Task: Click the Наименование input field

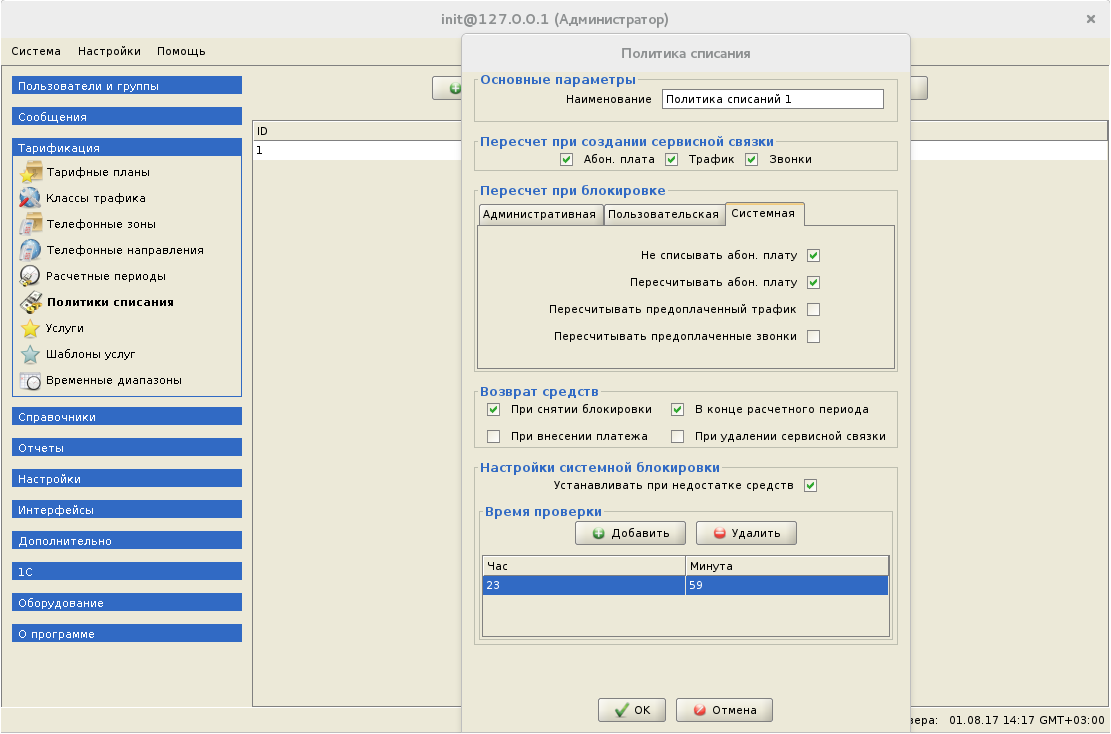Action: (x=772, y=99)
